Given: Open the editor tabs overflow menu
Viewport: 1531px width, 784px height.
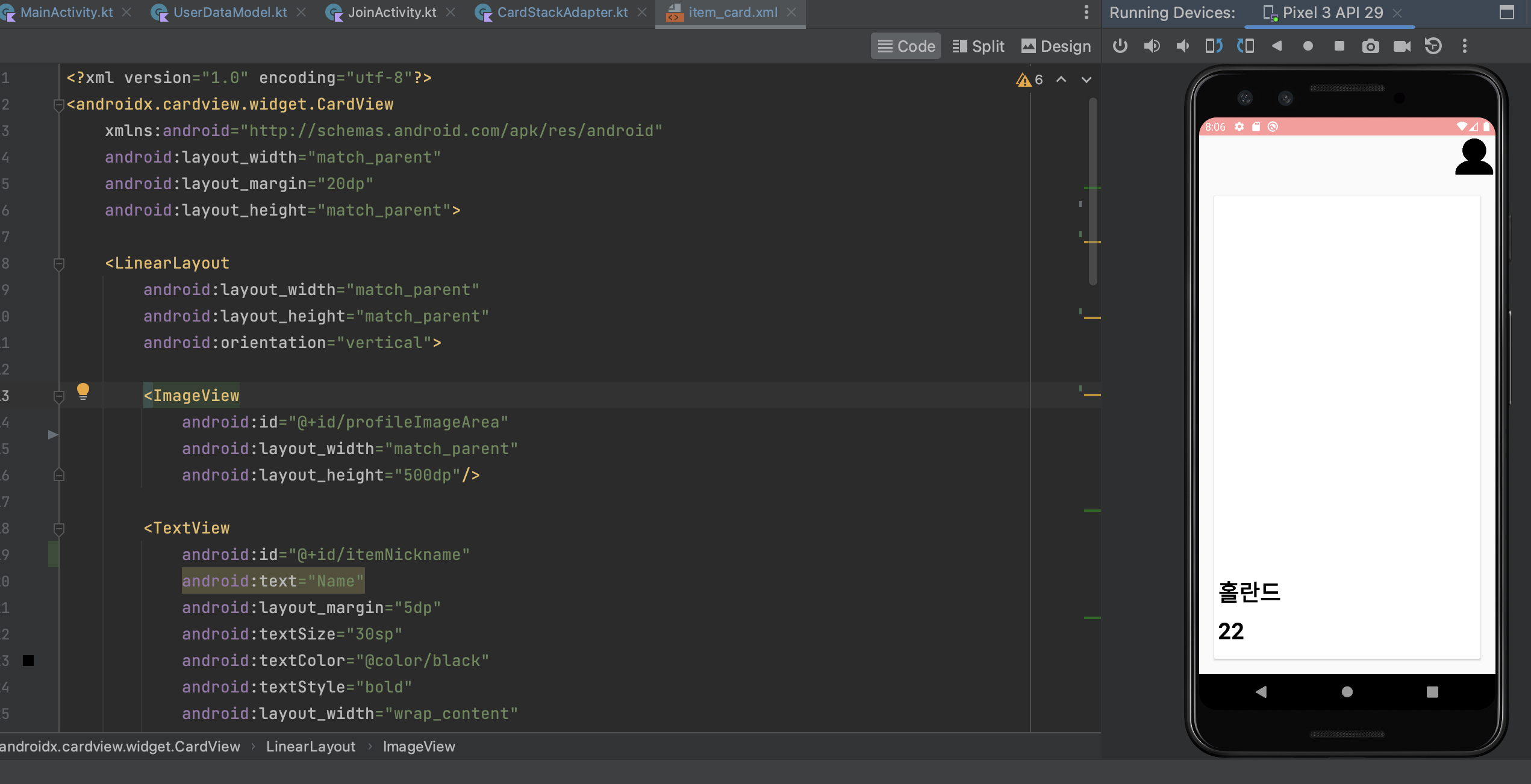Looking at the screenshot, I should tap(1087, 12).
